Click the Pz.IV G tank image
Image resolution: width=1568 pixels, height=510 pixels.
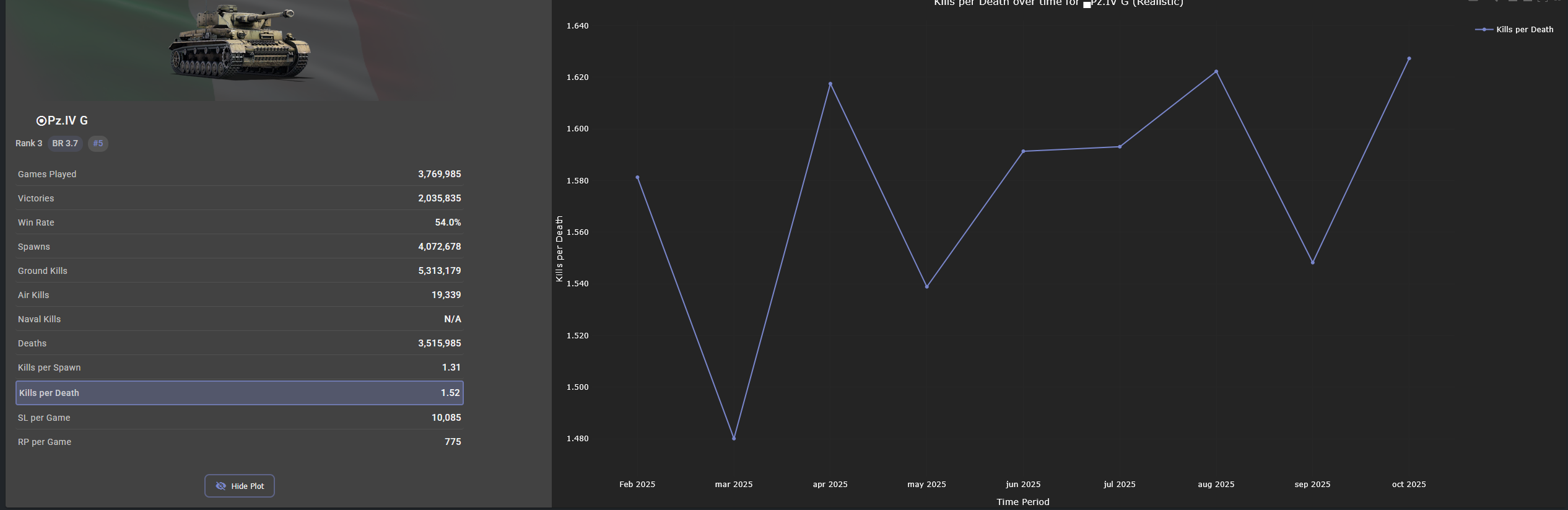click(240, 42)
